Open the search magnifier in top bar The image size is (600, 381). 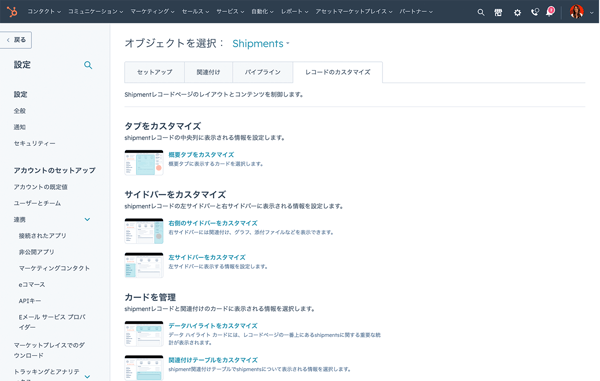point(481,12)
